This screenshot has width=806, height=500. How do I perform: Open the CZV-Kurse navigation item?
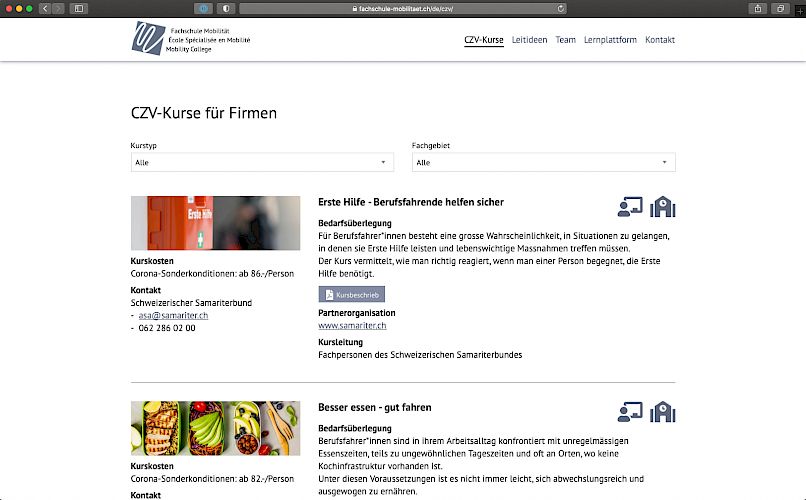click(x=484, y=40)
